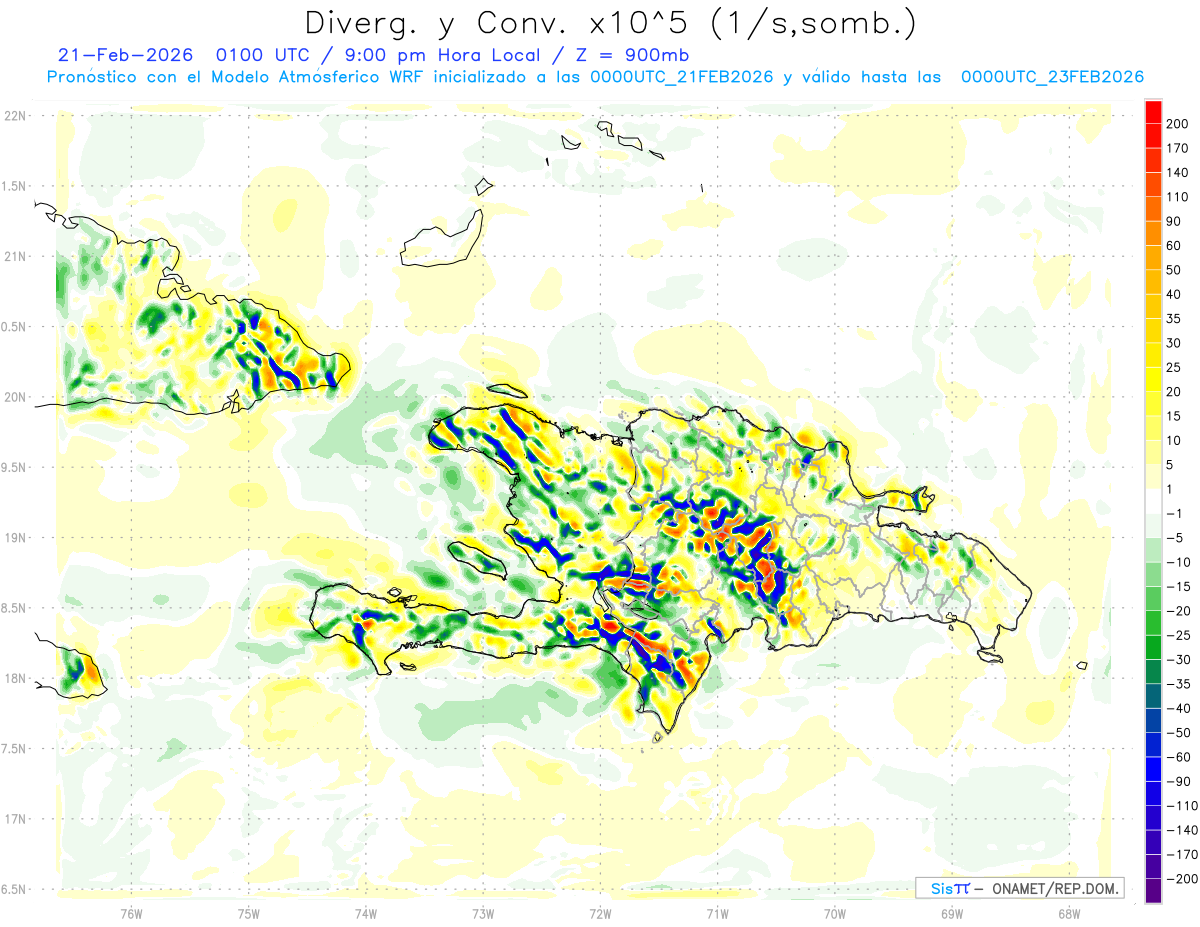Click the '17N' latitude label
The height and width of the screenshot is (927, 1200).
[15, 819]
